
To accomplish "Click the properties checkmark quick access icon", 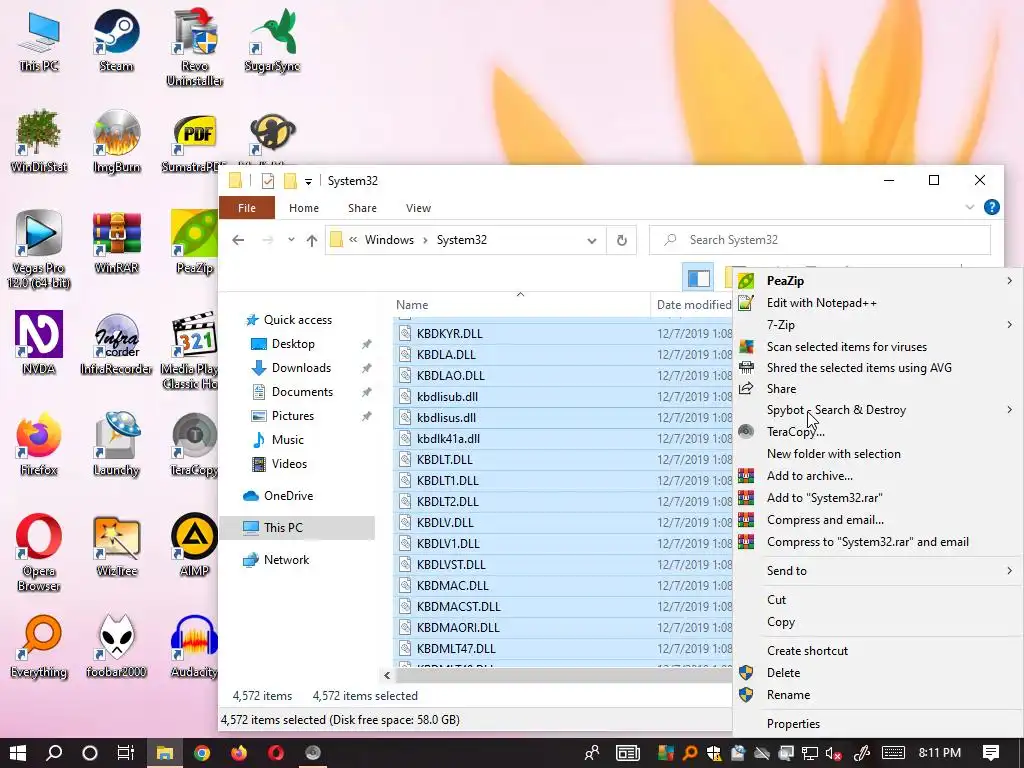I will (x=267, y=181).
